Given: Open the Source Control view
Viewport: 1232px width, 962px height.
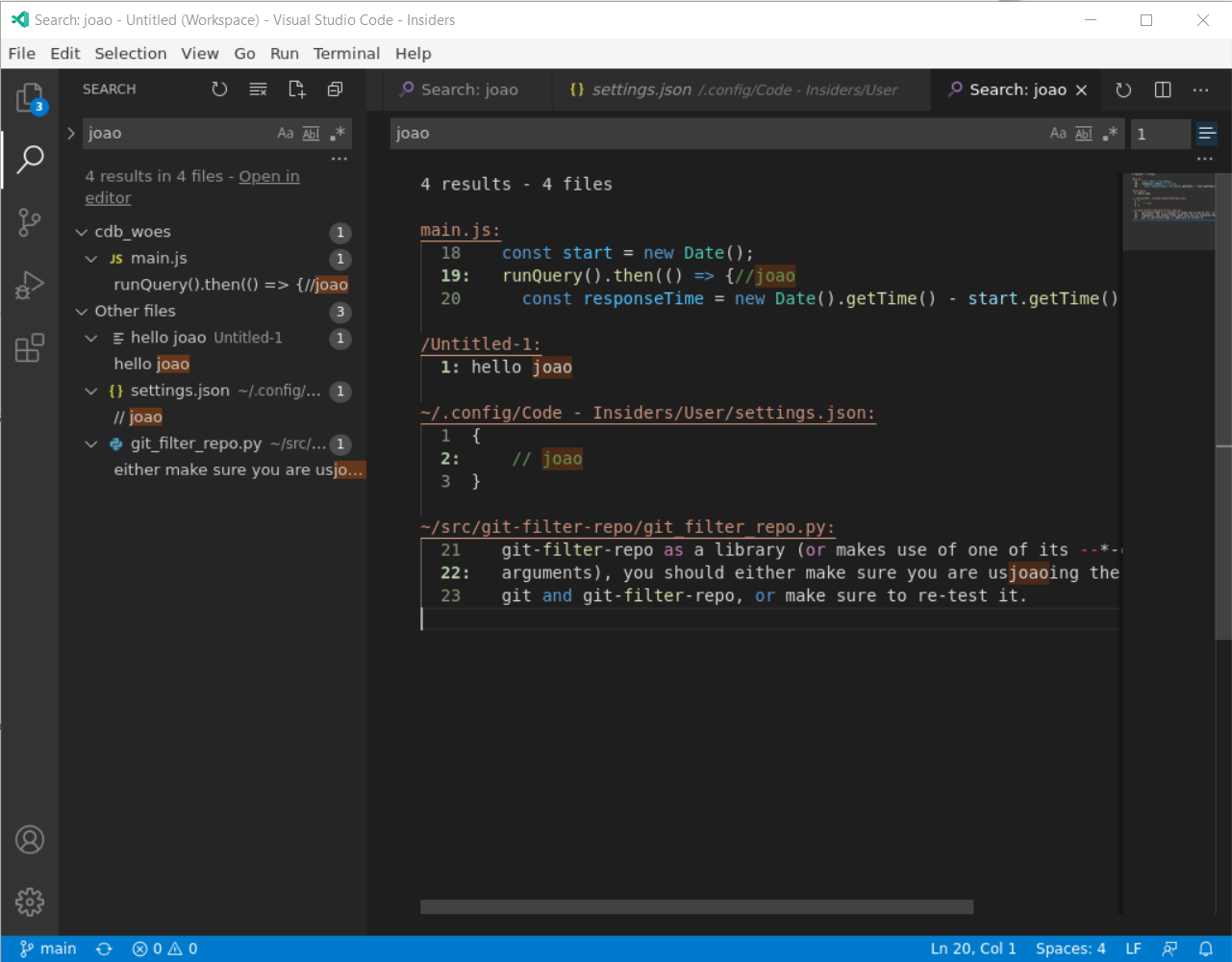Looking at the screenshot, I should click(x=30, y=222).
